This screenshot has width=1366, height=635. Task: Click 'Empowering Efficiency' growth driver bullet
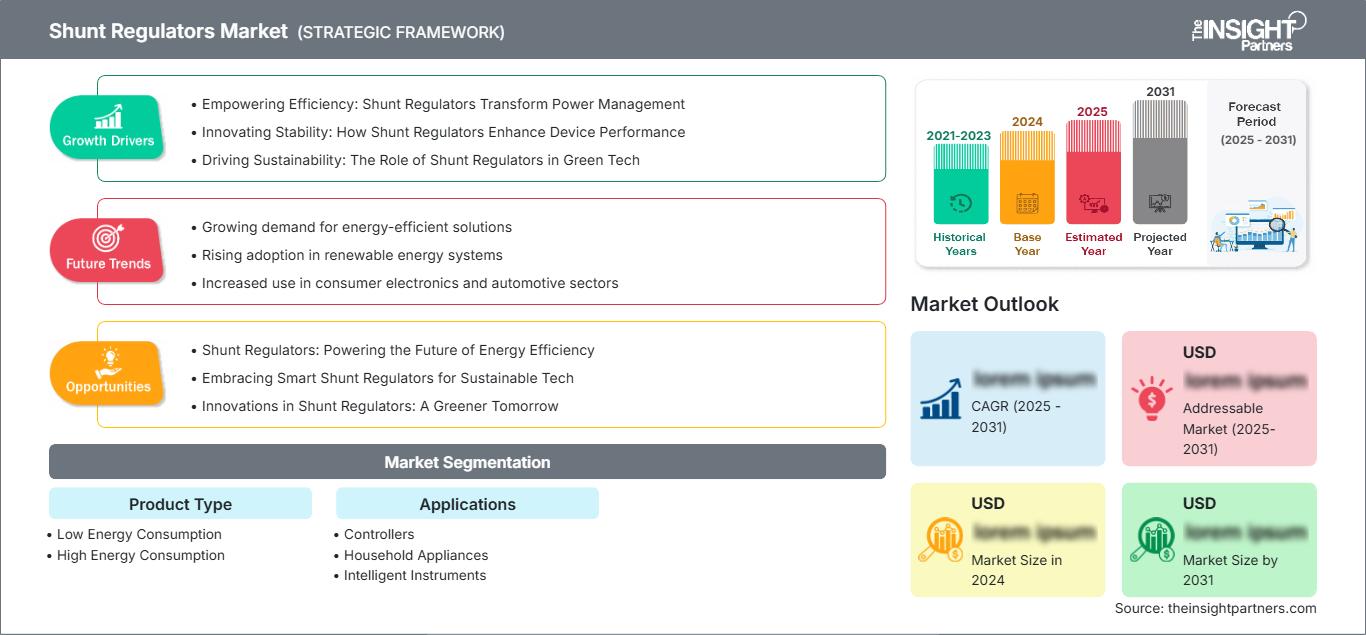click(443, 104)
